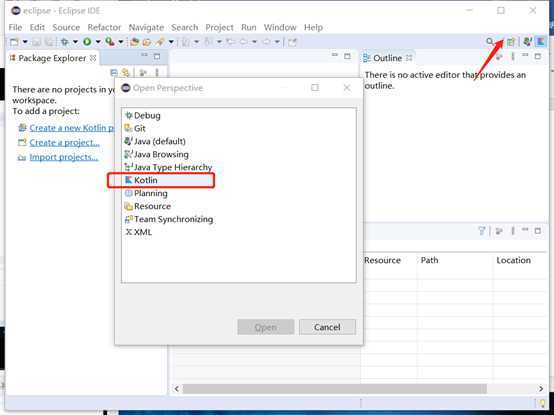The image size is (554, 415).
Task: Expand the External Tools dropdown arrow
Action: click(121, 42)
